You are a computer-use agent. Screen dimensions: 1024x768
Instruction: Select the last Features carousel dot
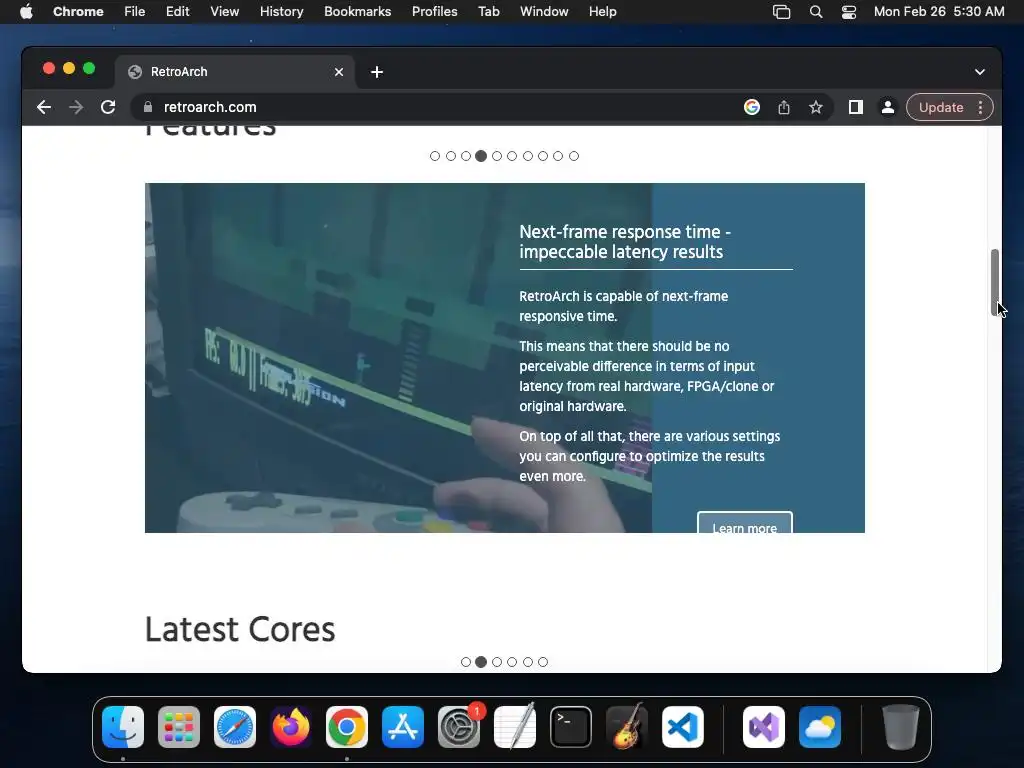(x=574, y=156)
